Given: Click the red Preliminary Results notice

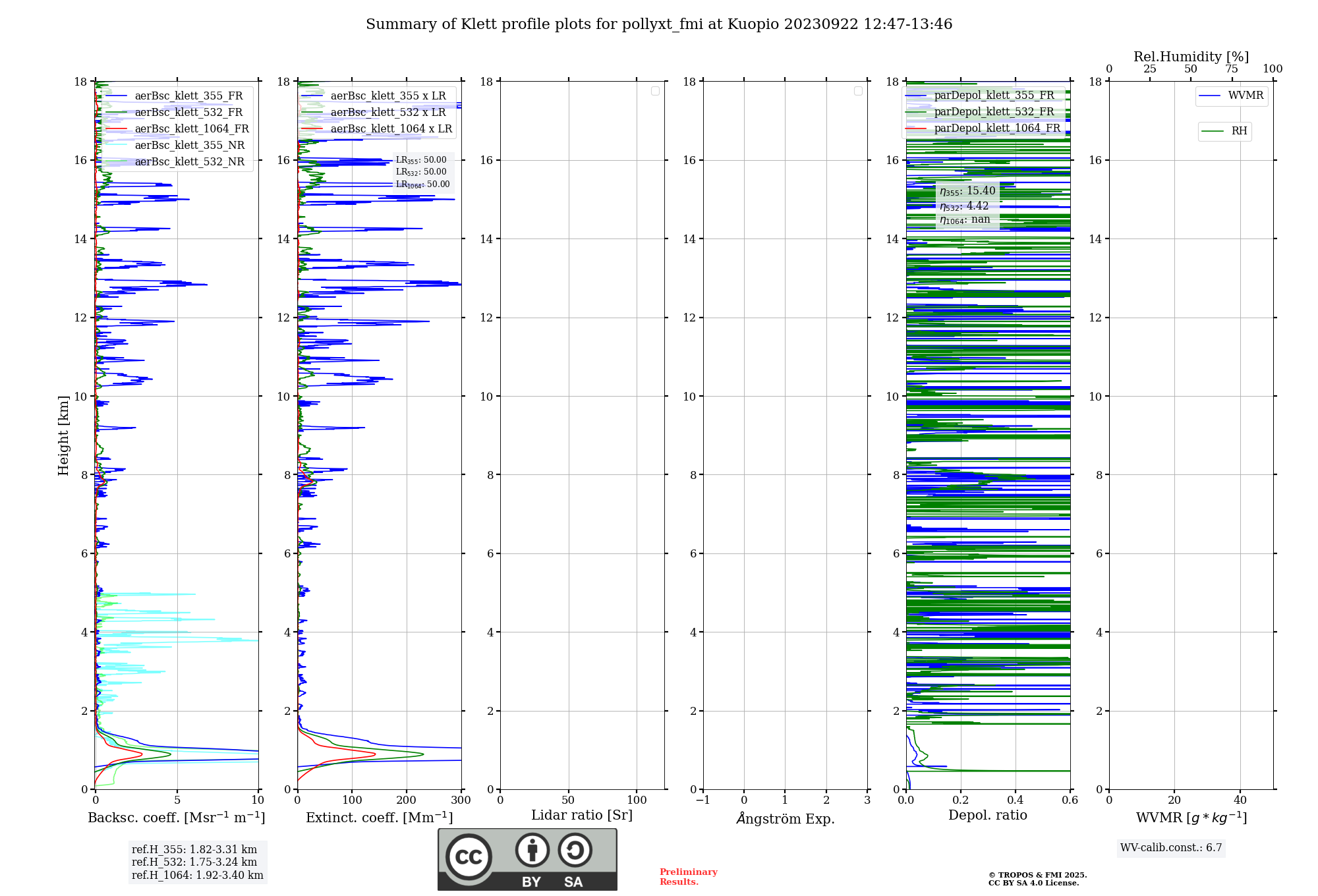Looking at the screenshot, I should pyautogui.click(x=689, y=877).
